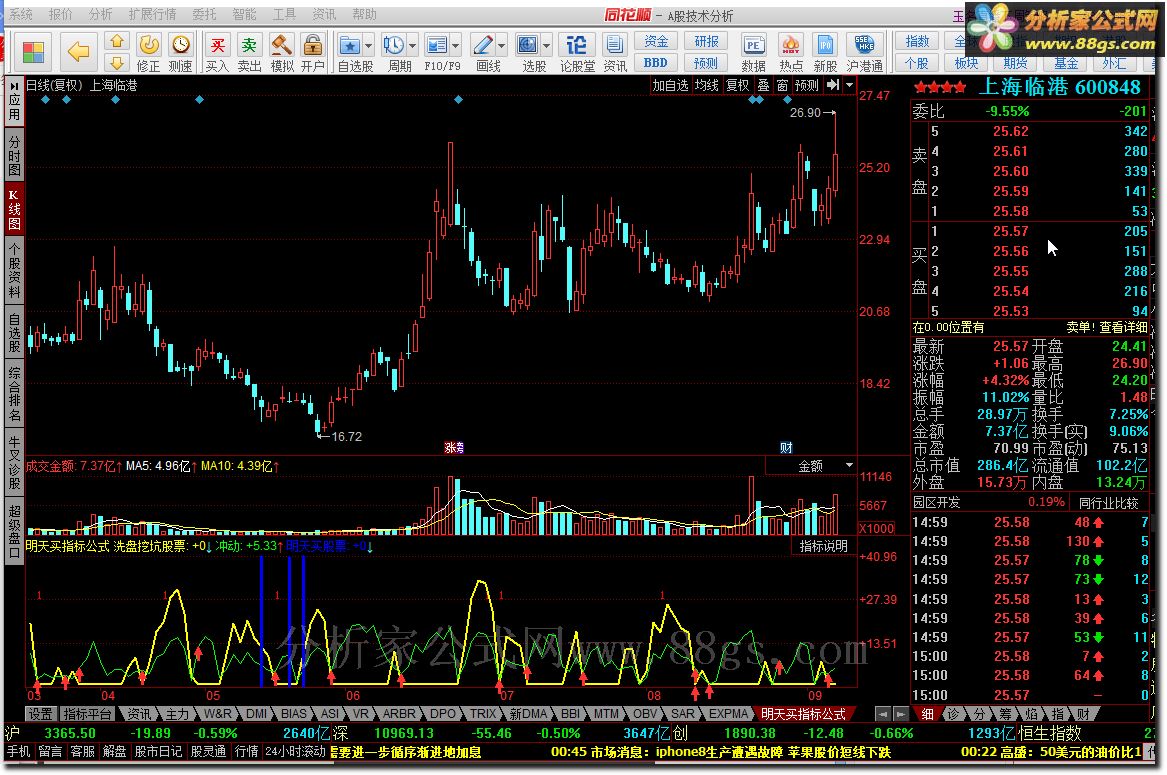Click the colorful home grid icon
The height and width of the screenshot is (775, 1167).
33,52
